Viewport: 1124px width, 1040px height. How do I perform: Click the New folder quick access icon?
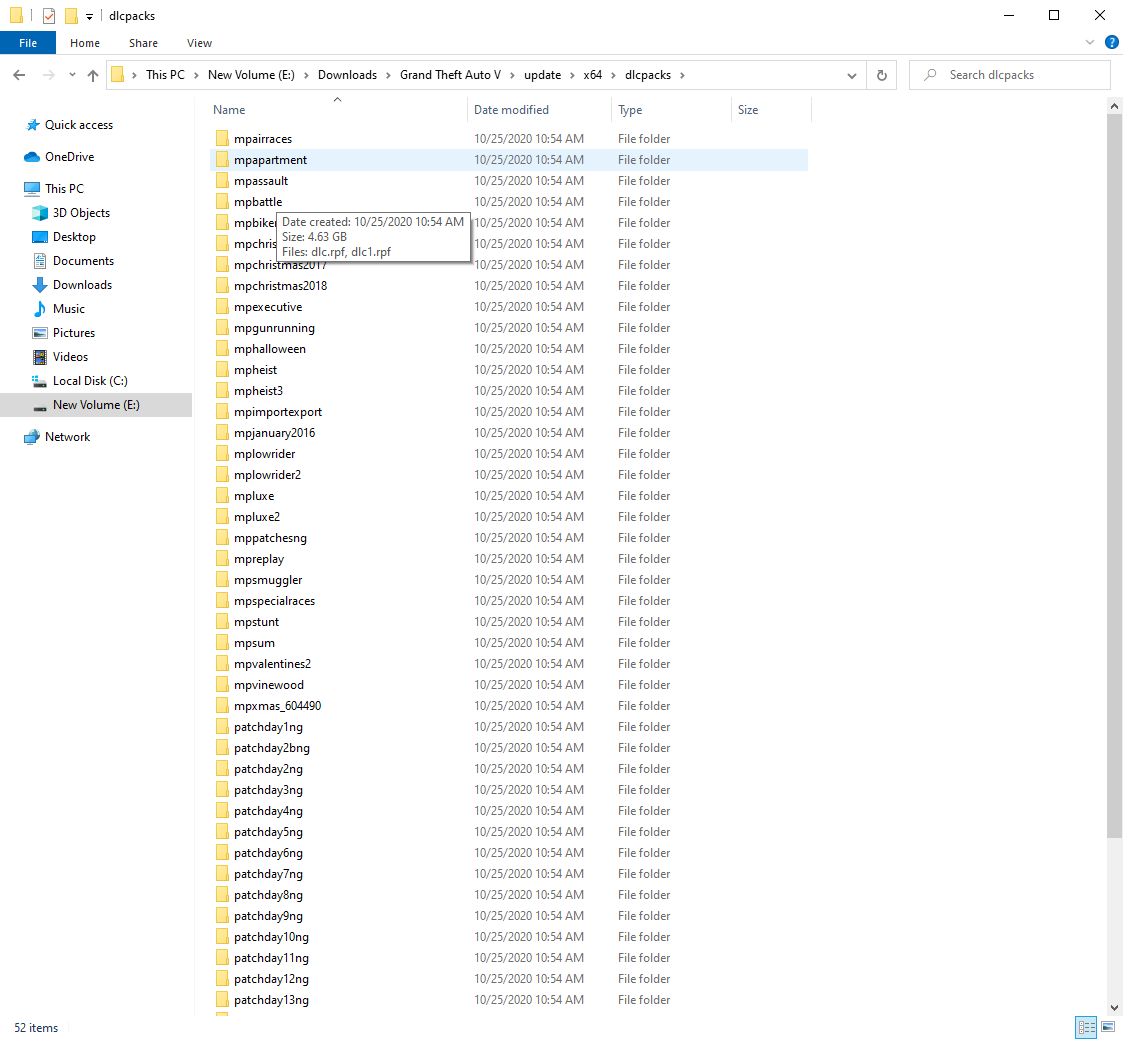tap(71, 15)
